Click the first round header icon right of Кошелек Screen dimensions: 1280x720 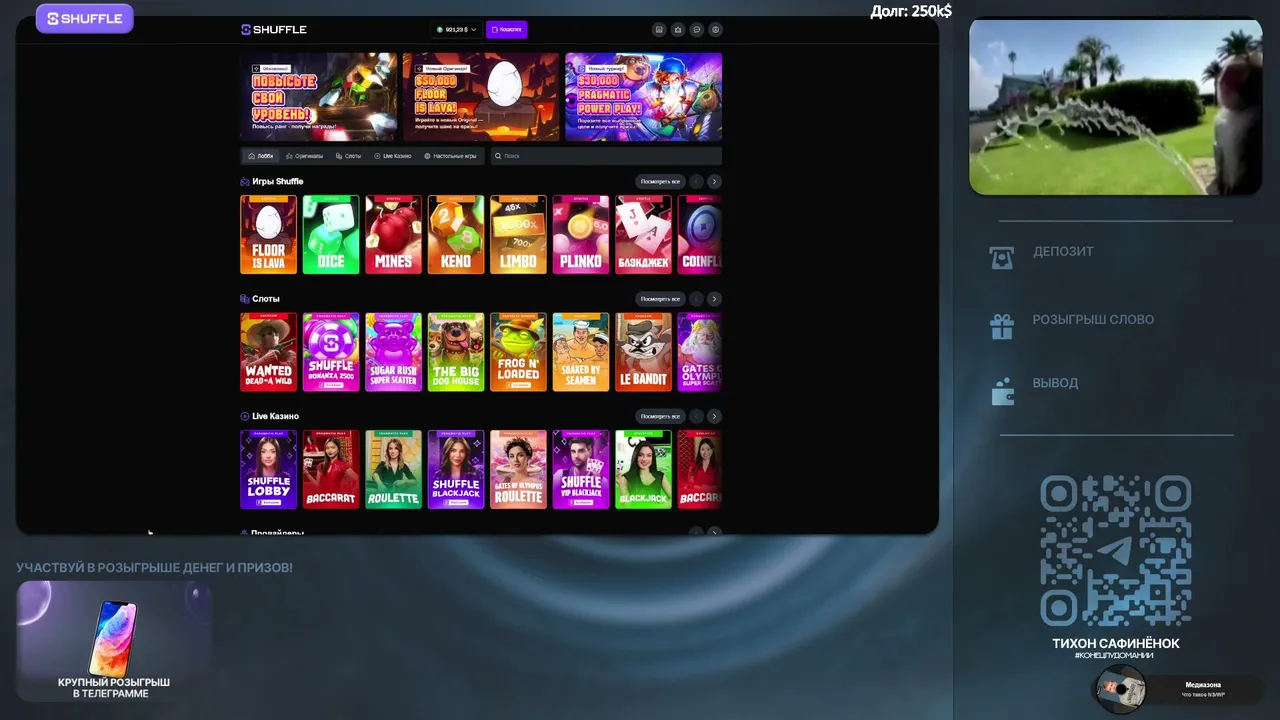point(659,30)
